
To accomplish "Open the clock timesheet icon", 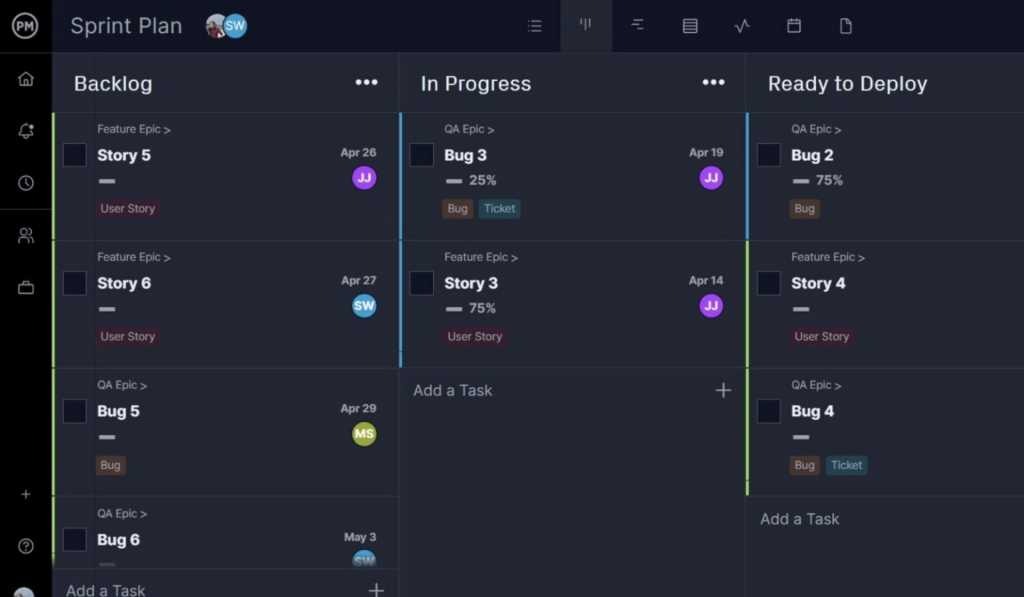I will [25, 183].
